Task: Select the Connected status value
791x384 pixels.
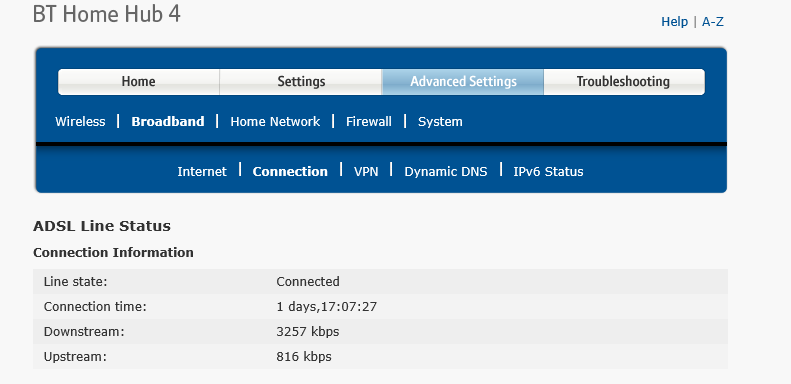Action: pyautogui.click(x=308, y=282)
